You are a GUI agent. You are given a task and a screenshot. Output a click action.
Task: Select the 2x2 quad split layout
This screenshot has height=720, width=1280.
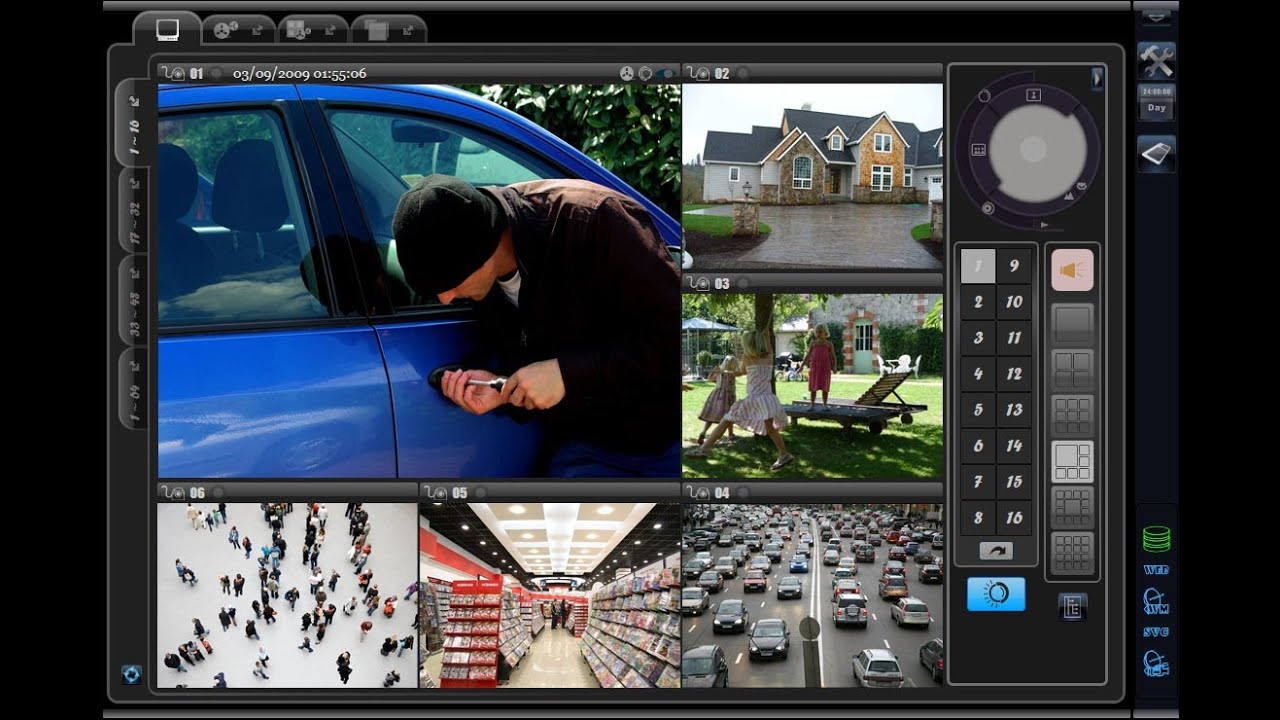click(1072, 369)
